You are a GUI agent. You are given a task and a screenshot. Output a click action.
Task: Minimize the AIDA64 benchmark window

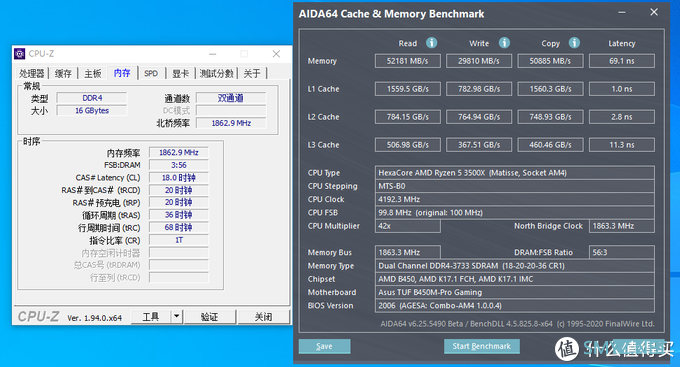point(621,13)
